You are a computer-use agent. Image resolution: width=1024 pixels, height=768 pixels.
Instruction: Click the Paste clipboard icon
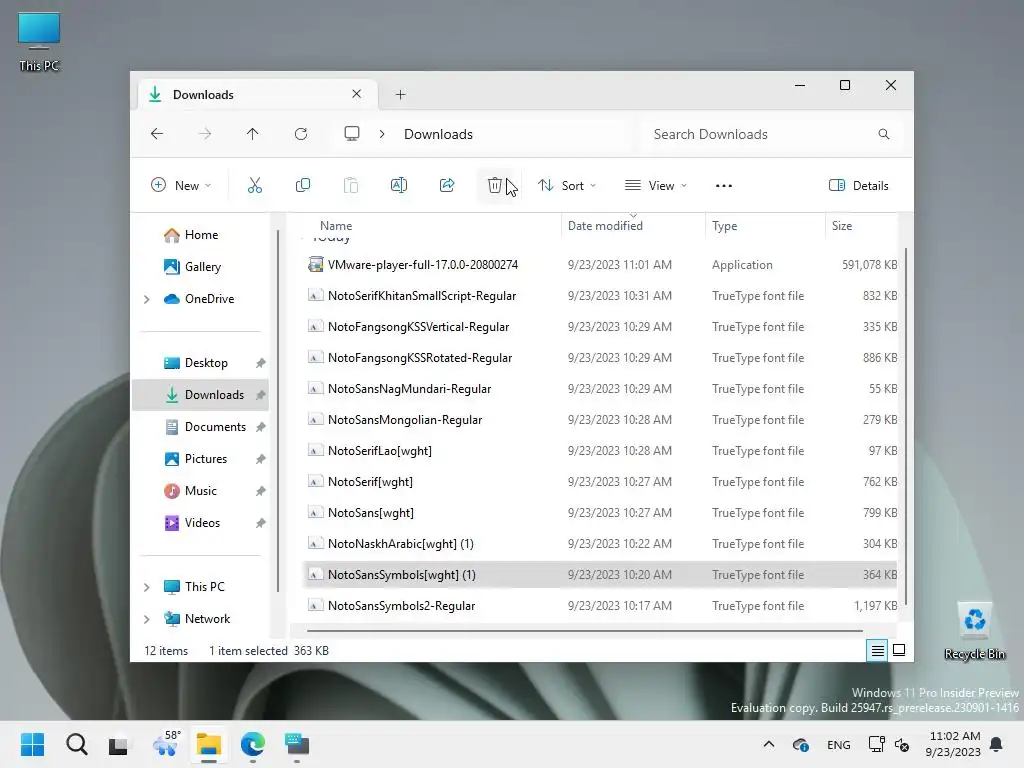(351, 185)
